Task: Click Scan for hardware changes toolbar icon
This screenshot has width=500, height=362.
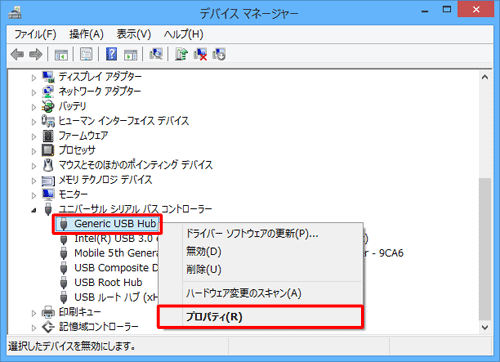Action: coord(156,54)
